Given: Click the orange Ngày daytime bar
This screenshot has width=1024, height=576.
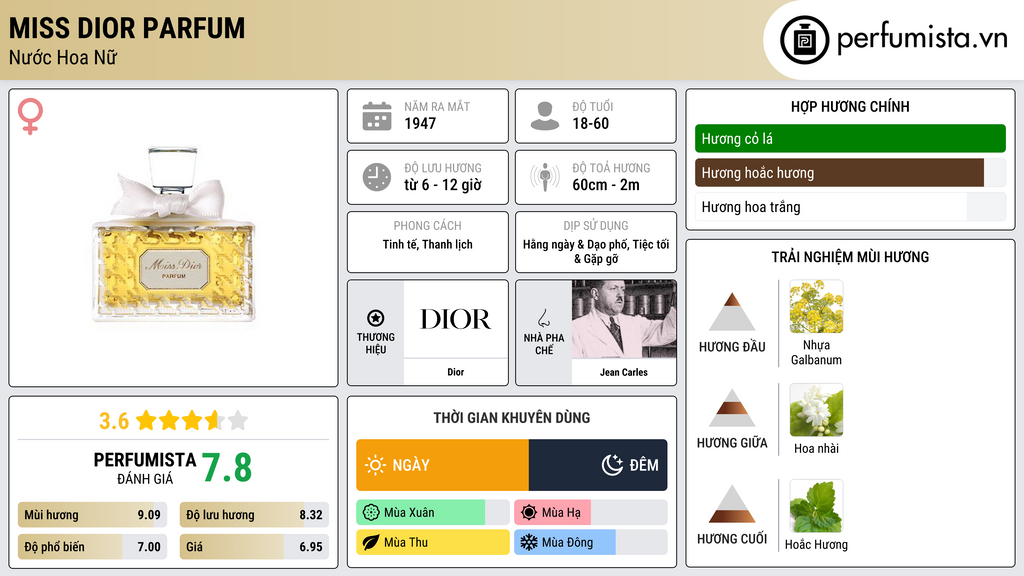Looking at the screenshot, I should tap(442, 465).
